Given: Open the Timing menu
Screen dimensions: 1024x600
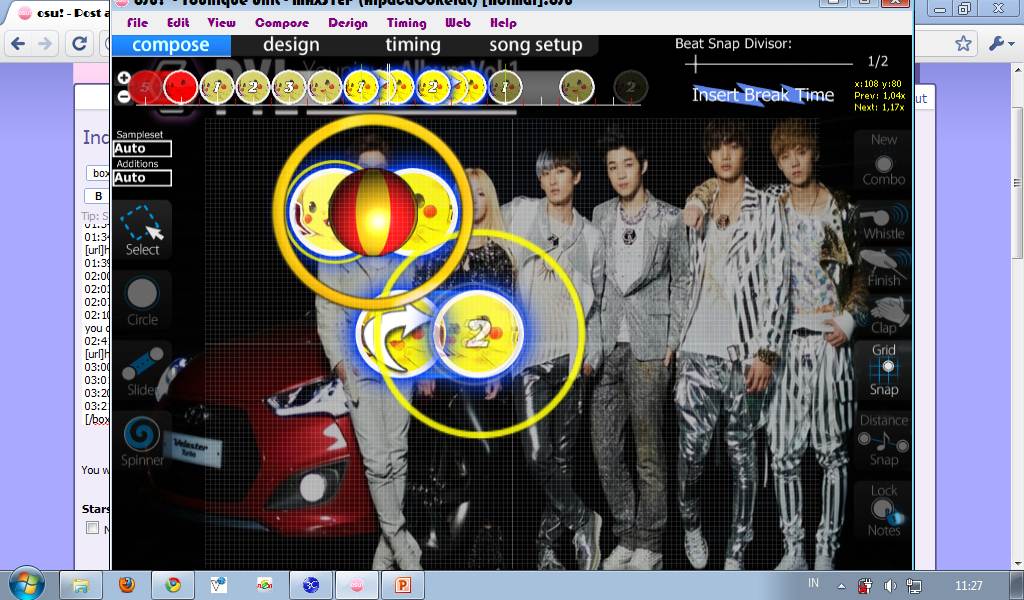Looking at the screenshot, I should pos(406,23).
